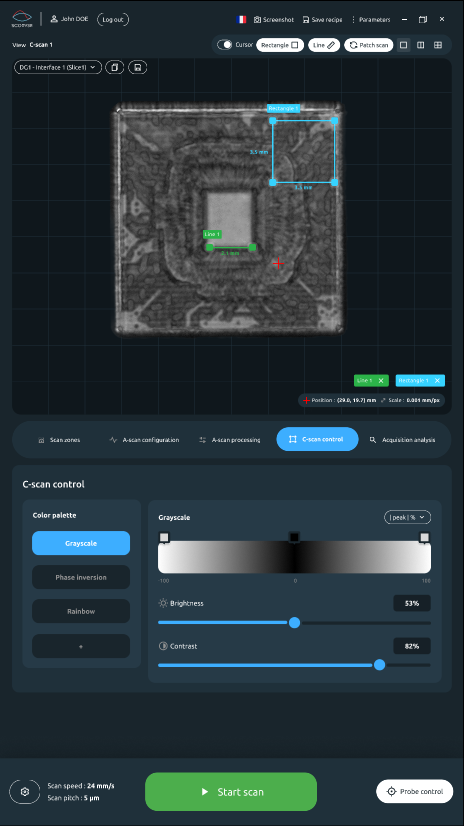Viewport: 464px width, 826px height.
Task: Start a Patch scan
Action: (369, 45)
